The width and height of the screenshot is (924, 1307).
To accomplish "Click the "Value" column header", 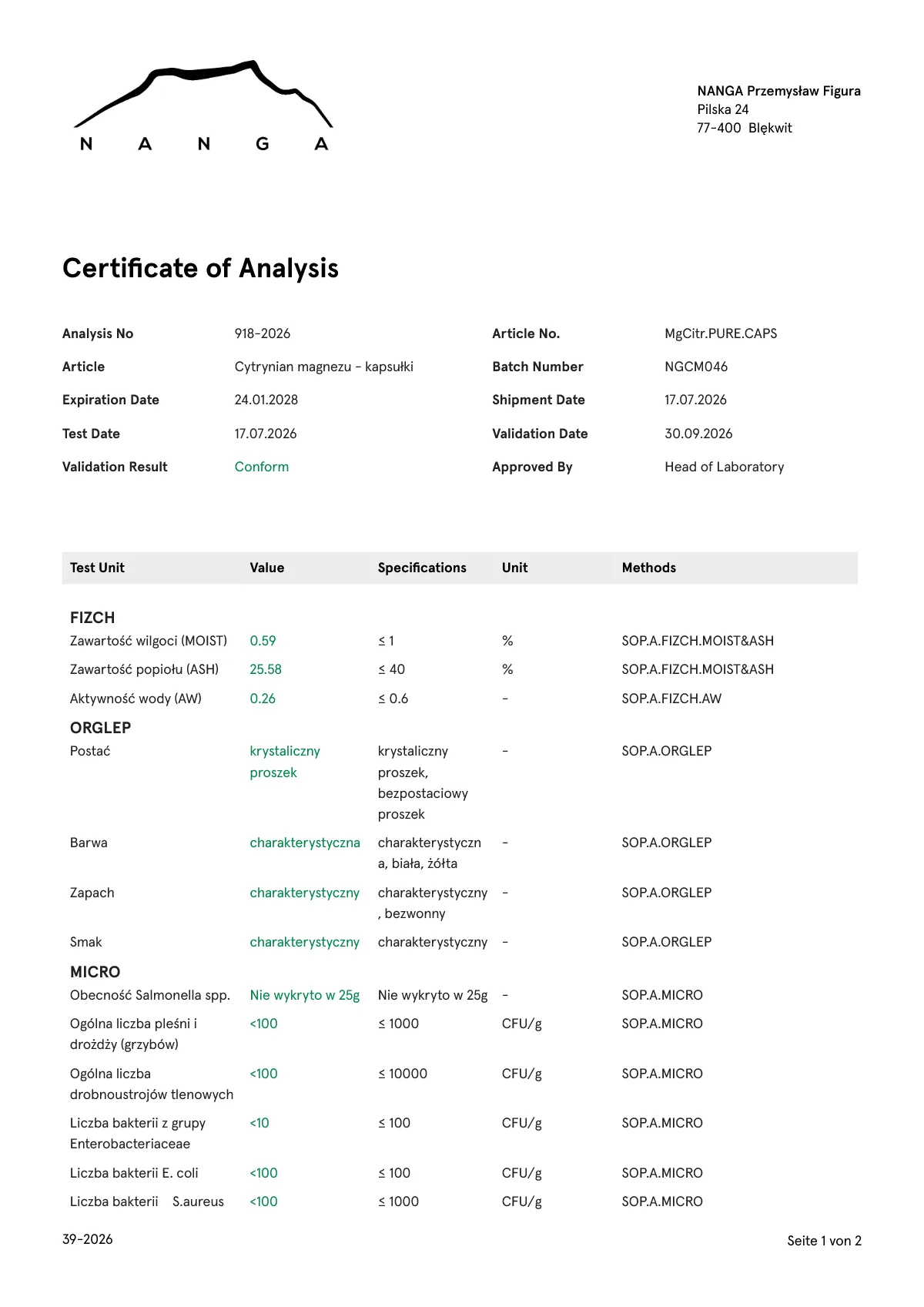I will click(x=267, y=568).
